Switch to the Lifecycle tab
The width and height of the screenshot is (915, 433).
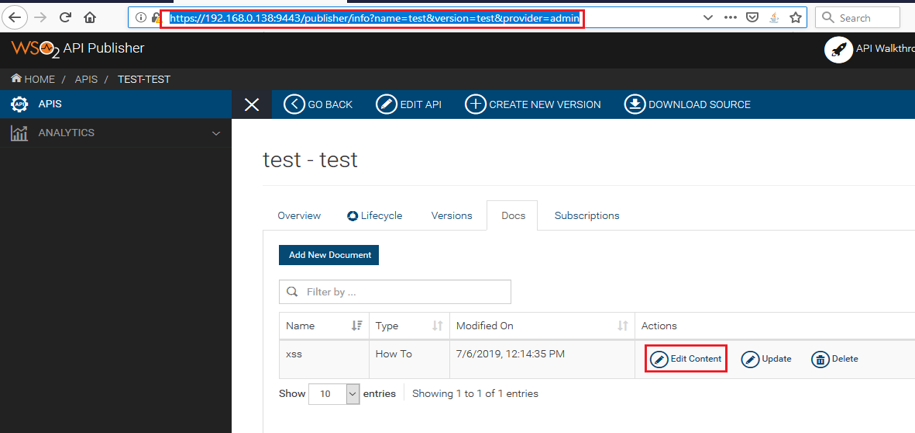tap(375, 215)
